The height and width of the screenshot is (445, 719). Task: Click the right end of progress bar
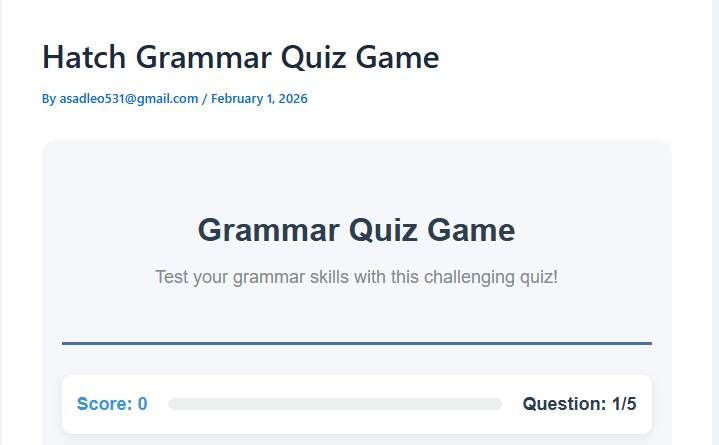[496, 404]
